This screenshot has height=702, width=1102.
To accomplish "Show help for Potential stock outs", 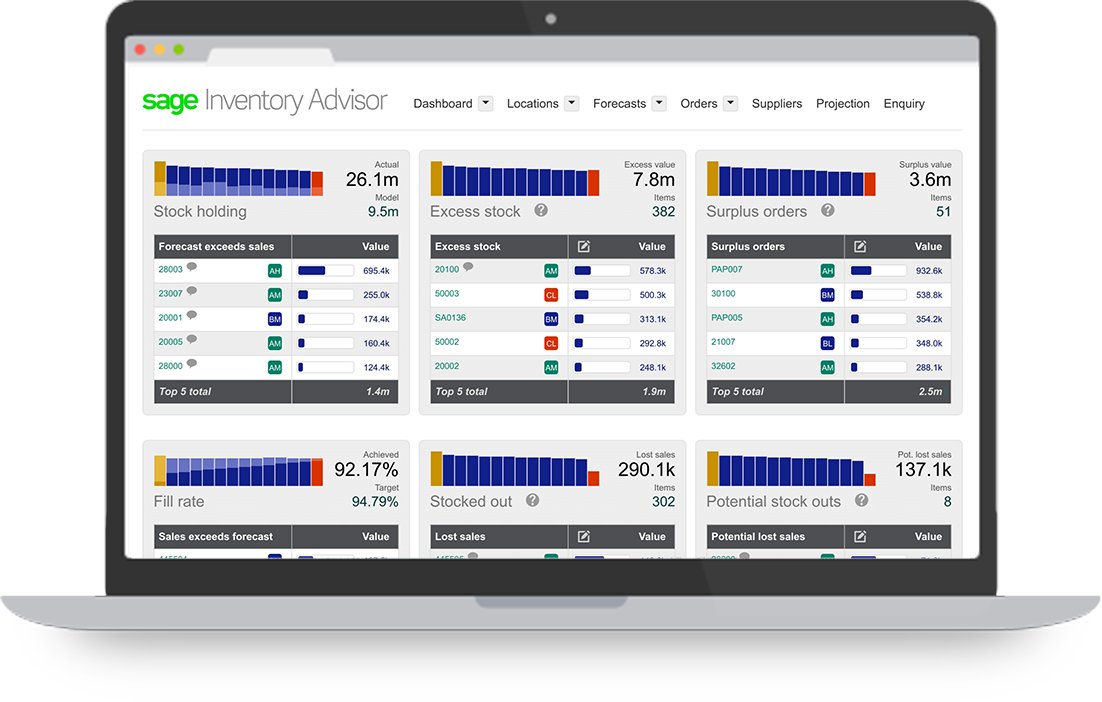I will 862,500.
